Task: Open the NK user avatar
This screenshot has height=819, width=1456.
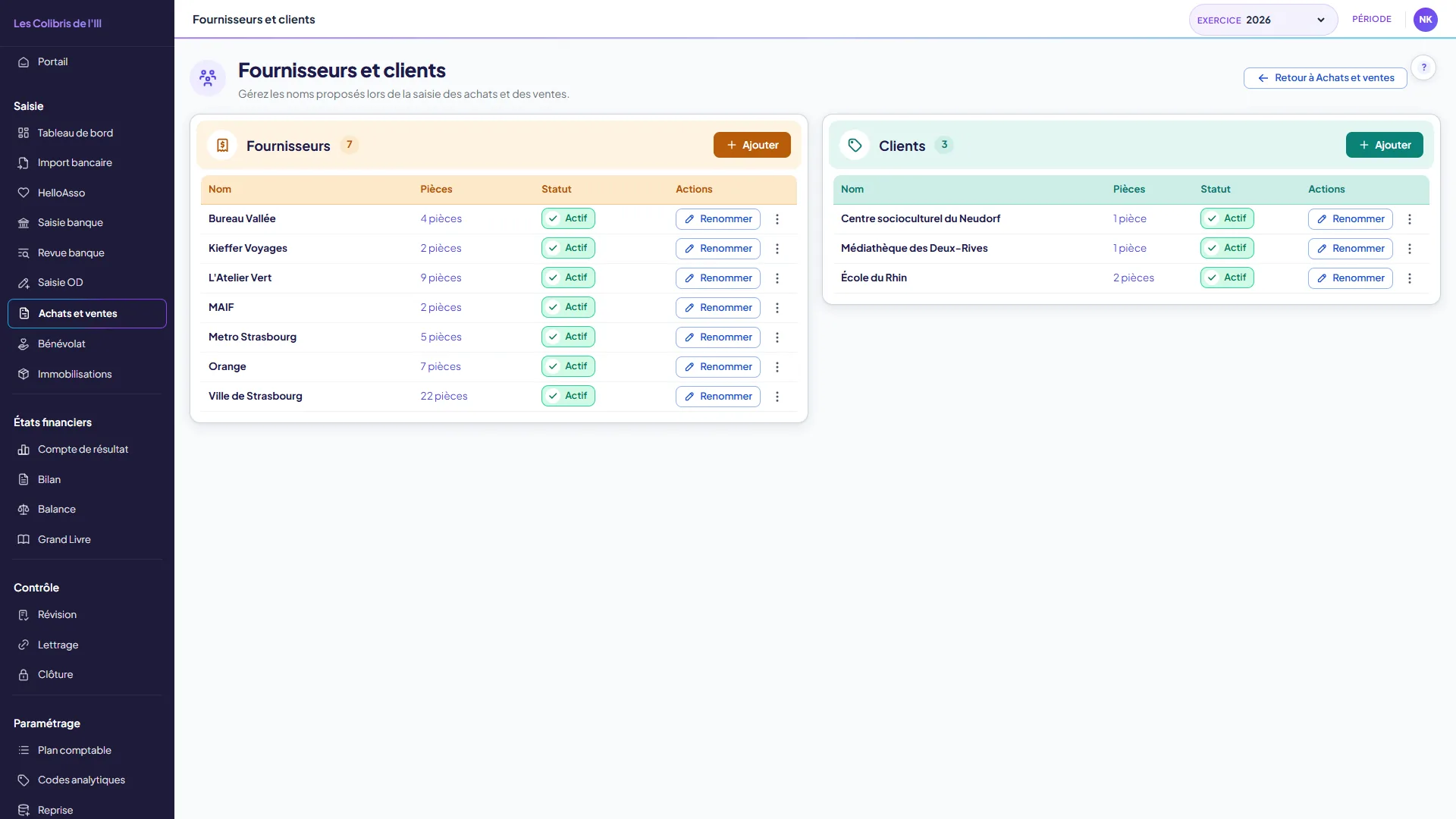Action: (1425, 20)
